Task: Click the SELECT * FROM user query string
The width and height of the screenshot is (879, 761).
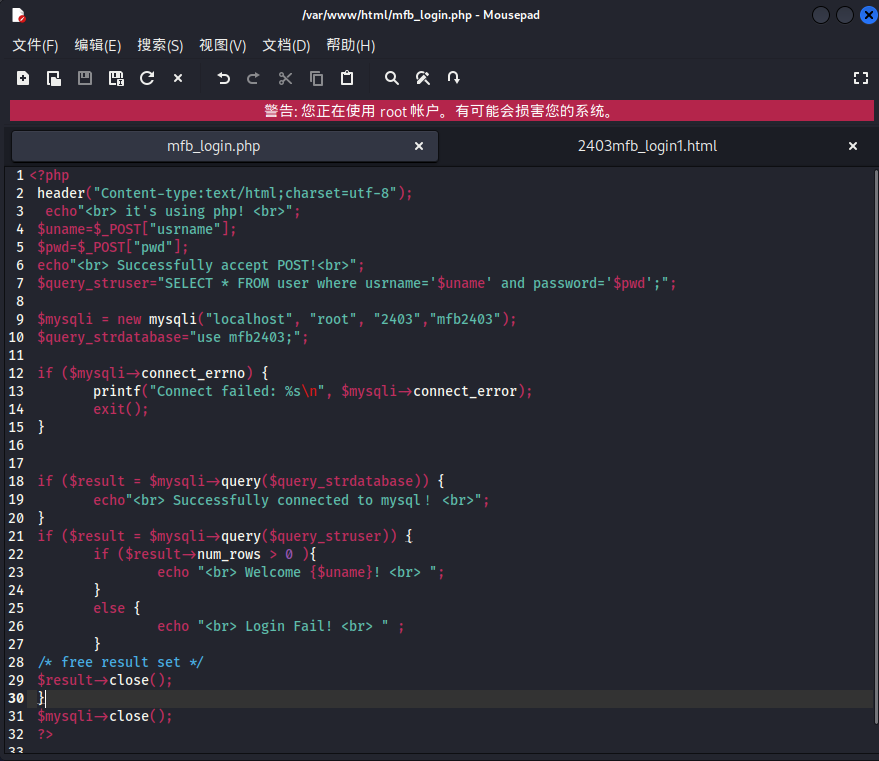Action: point(417,283)
